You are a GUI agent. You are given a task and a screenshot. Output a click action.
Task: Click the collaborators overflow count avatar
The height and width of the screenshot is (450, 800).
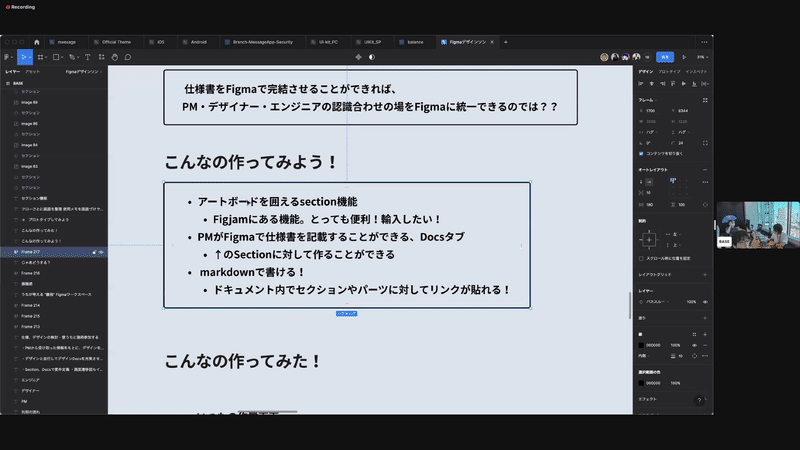[647, 57]
